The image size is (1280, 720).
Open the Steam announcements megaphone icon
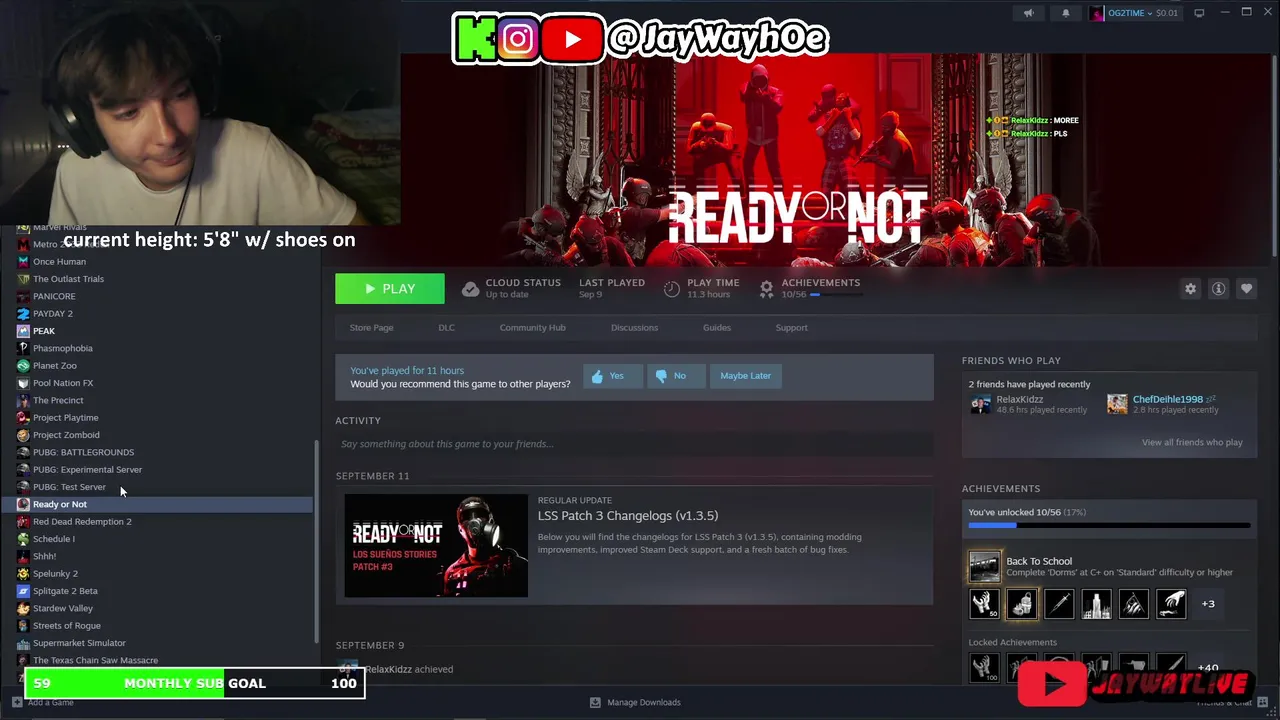point(1028,13)
